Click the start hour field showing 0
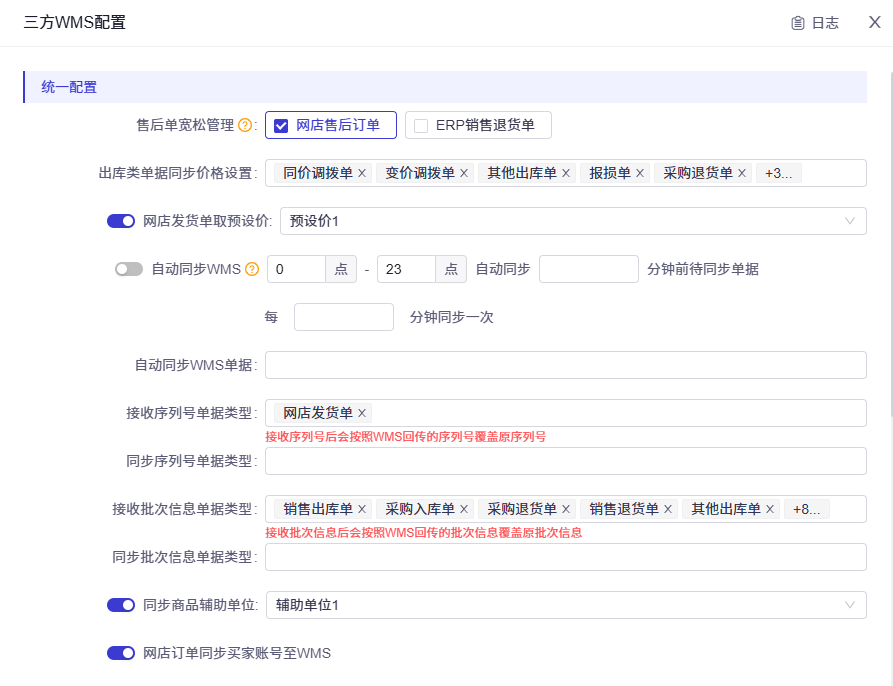Viewport: 893px width, 686px height. pos(297,269)
